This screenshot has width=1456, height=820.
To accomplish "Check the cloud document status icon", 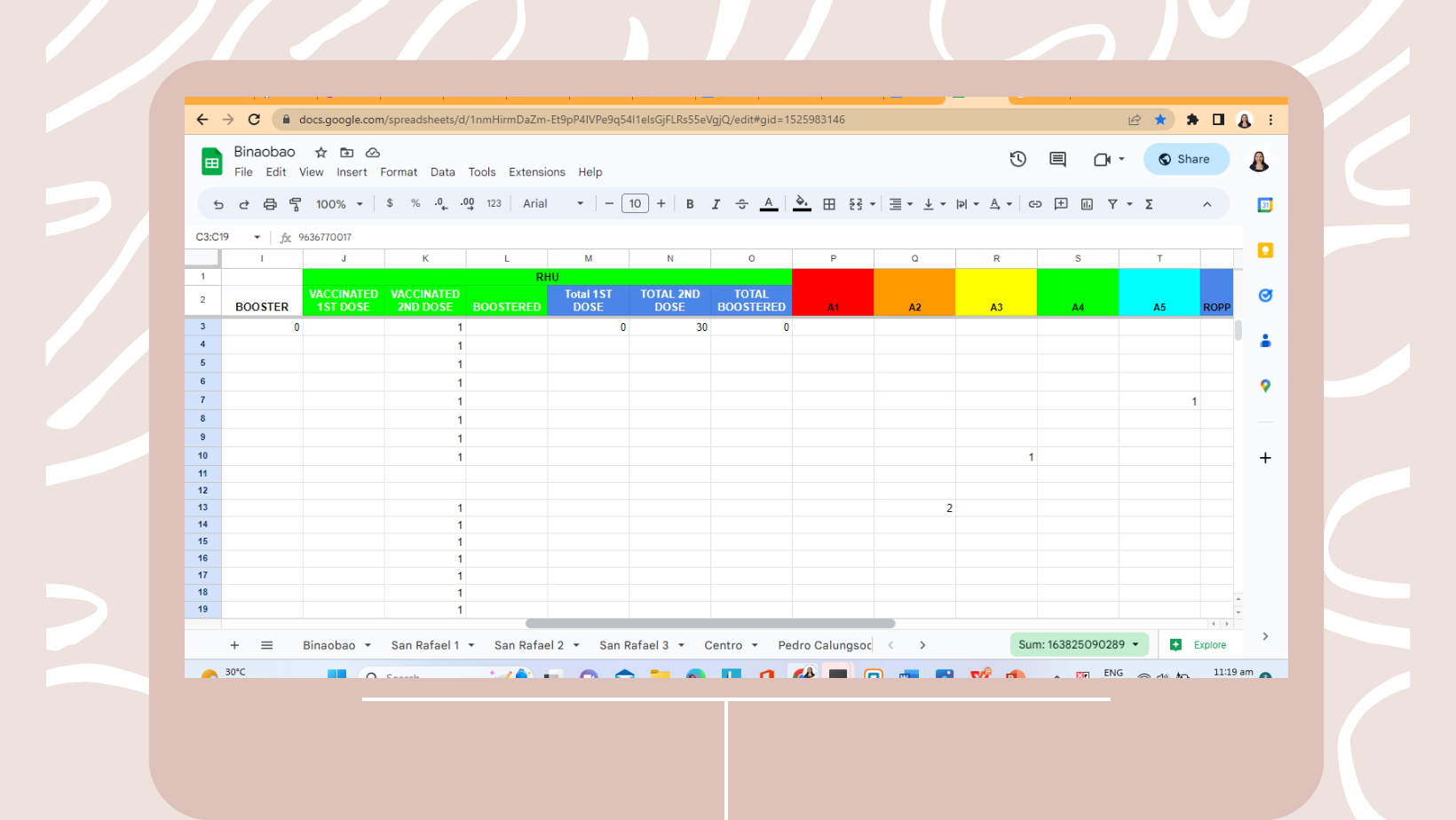I will [x=373, y=153].
